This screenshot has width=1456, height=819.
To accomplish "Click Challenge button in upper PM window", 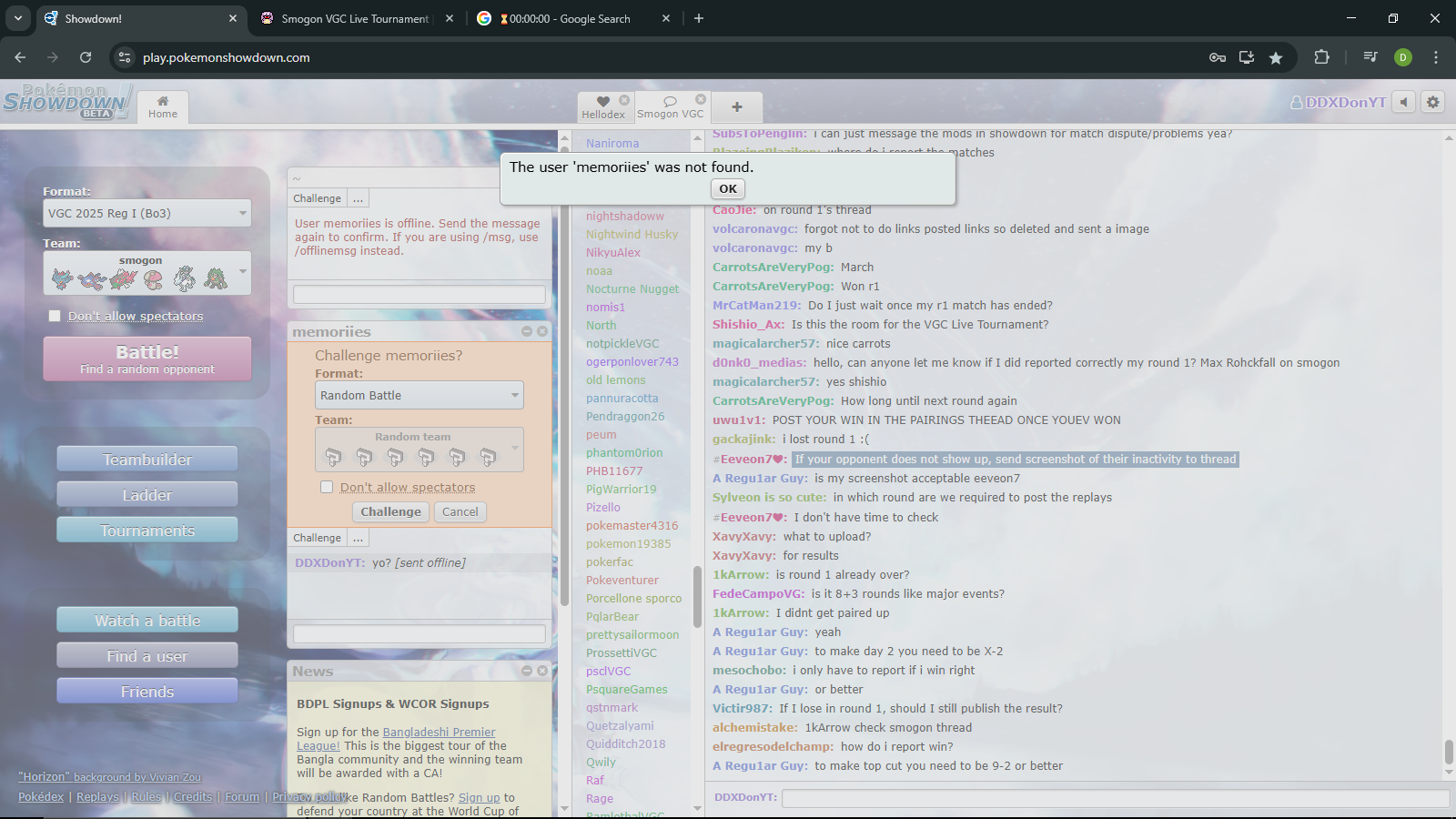I will 317,198.
